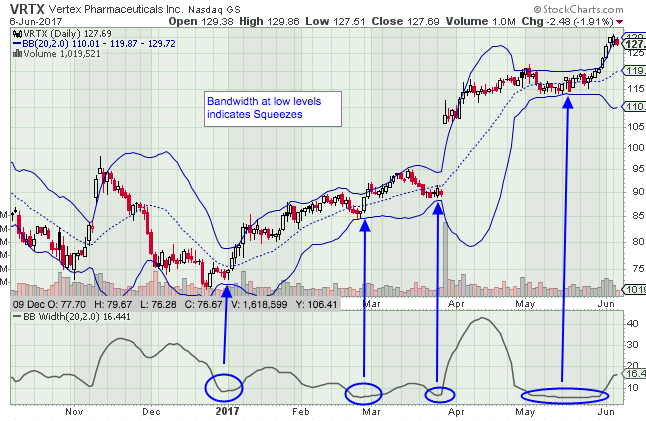
Task: Click the 16.4 tag on BB Width axis
Action: [634, 374]
